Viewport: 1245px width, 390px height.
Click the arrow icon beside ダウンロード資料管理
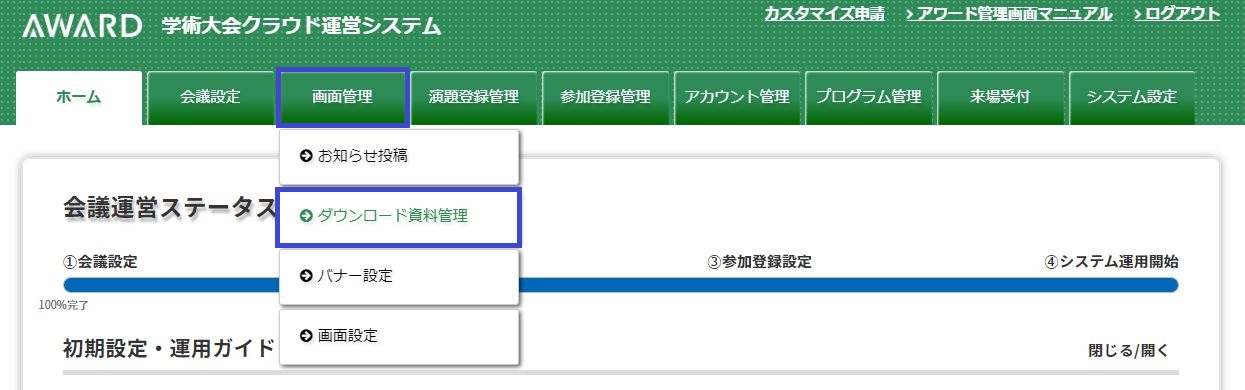[x=307, y=216]
